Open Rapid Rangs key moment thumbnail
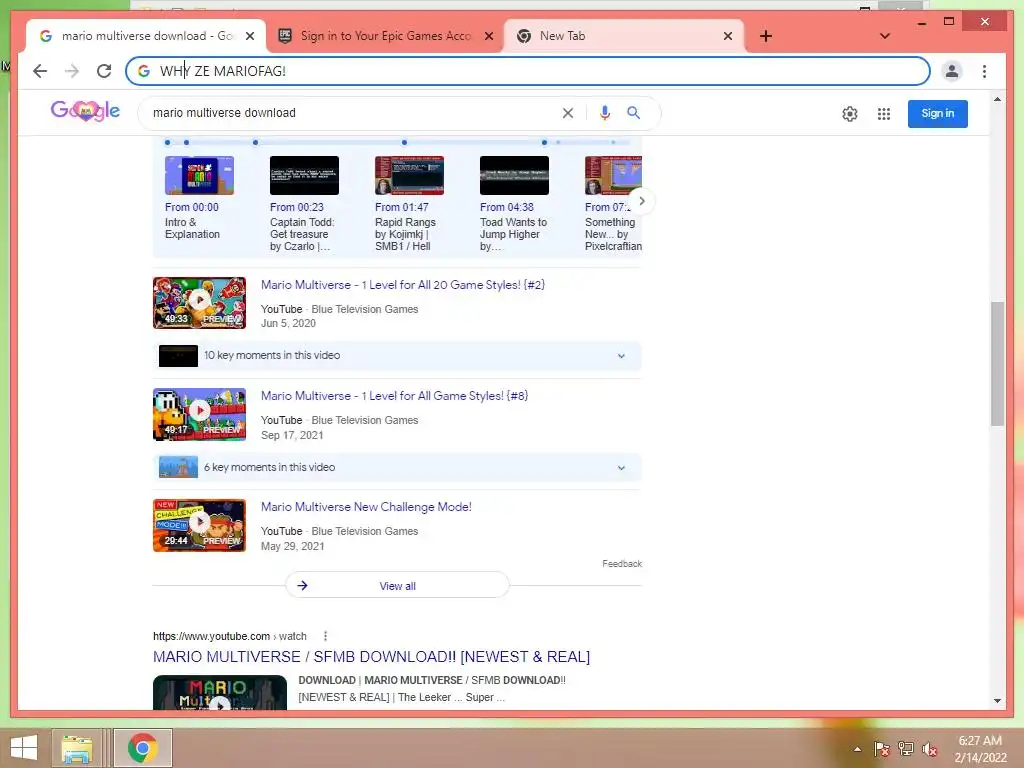 click(409, 175)
